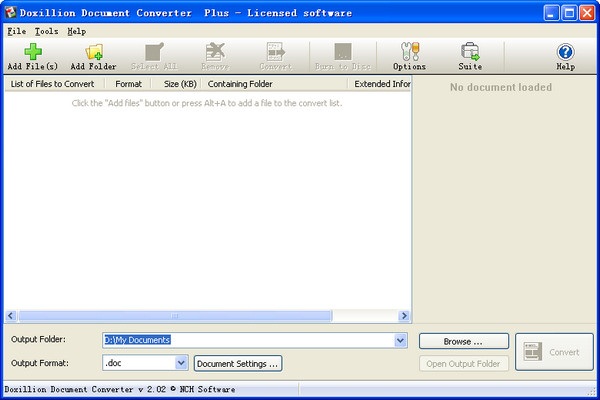Click the Convert icon in the toolbar
Viewport: 600px width, 400px height.
276,52
